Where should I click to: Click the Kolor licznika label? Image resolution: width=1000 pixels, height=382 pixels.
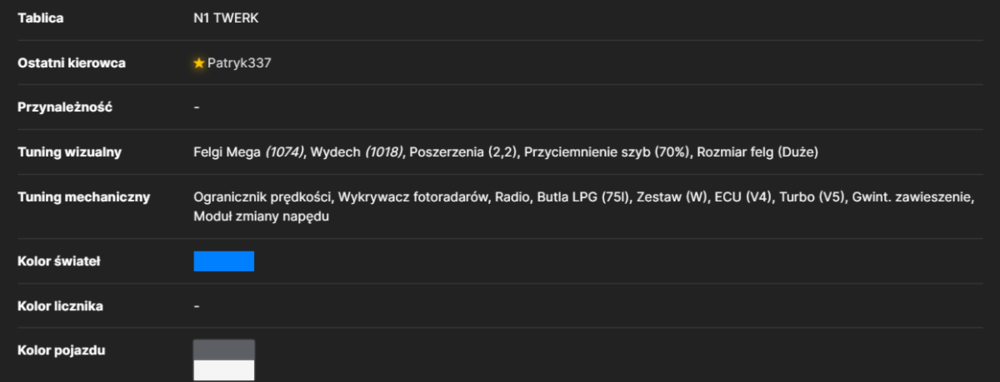[61, 306]
